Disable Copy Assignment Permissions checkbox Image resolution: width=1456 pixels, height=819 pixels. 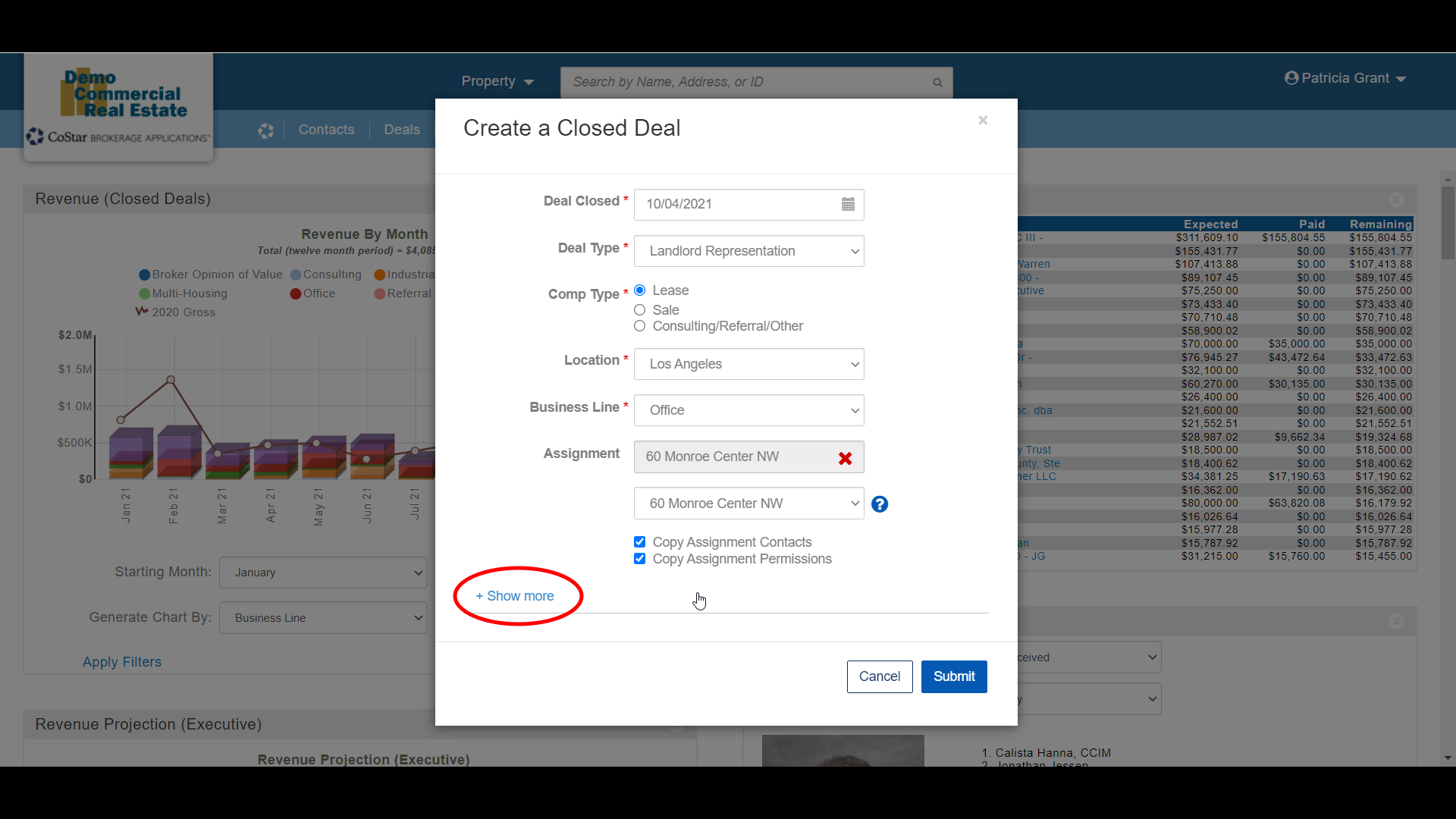640,559
